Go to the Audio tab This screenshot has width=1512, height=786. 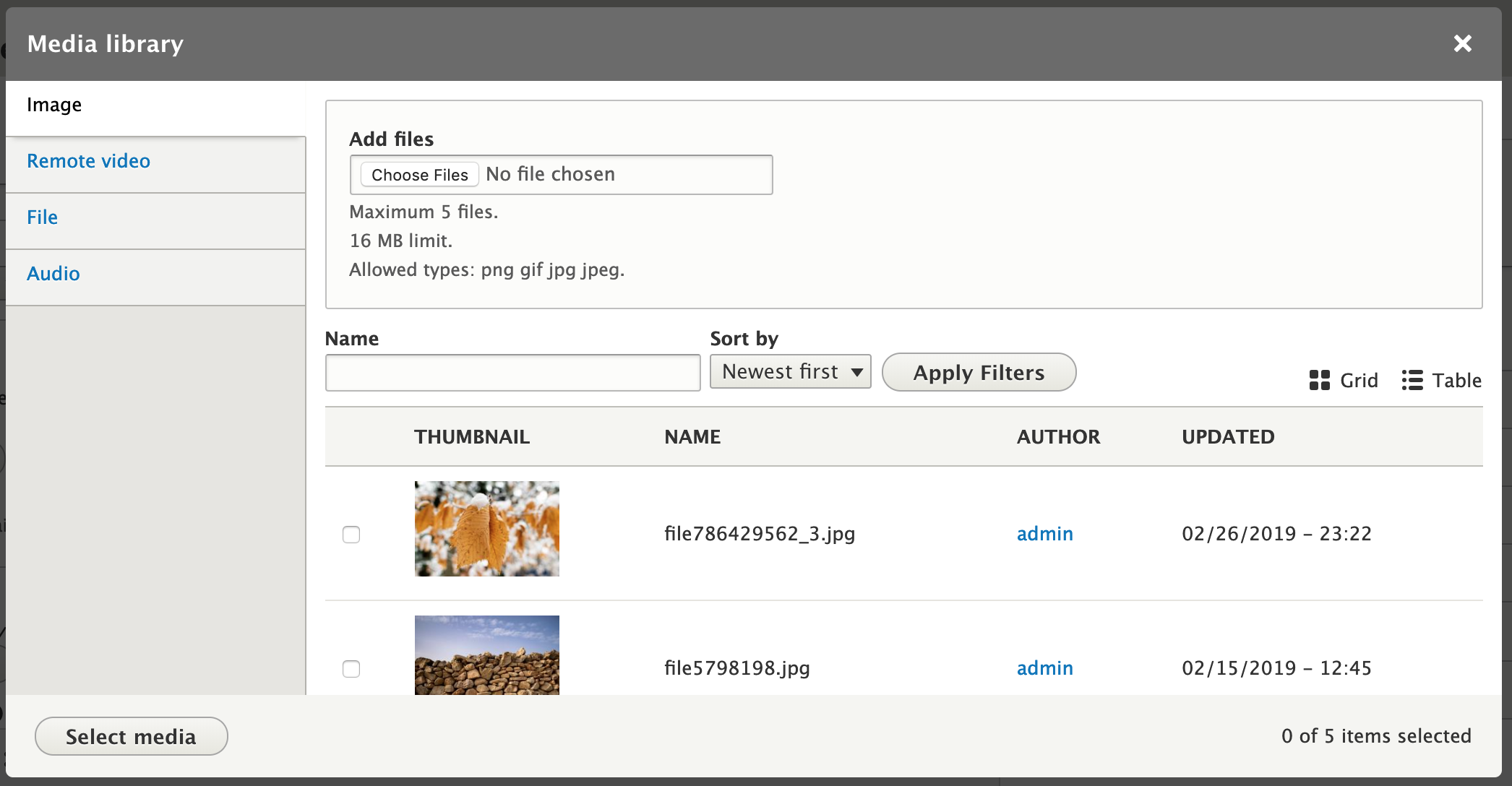coord(53,274)
